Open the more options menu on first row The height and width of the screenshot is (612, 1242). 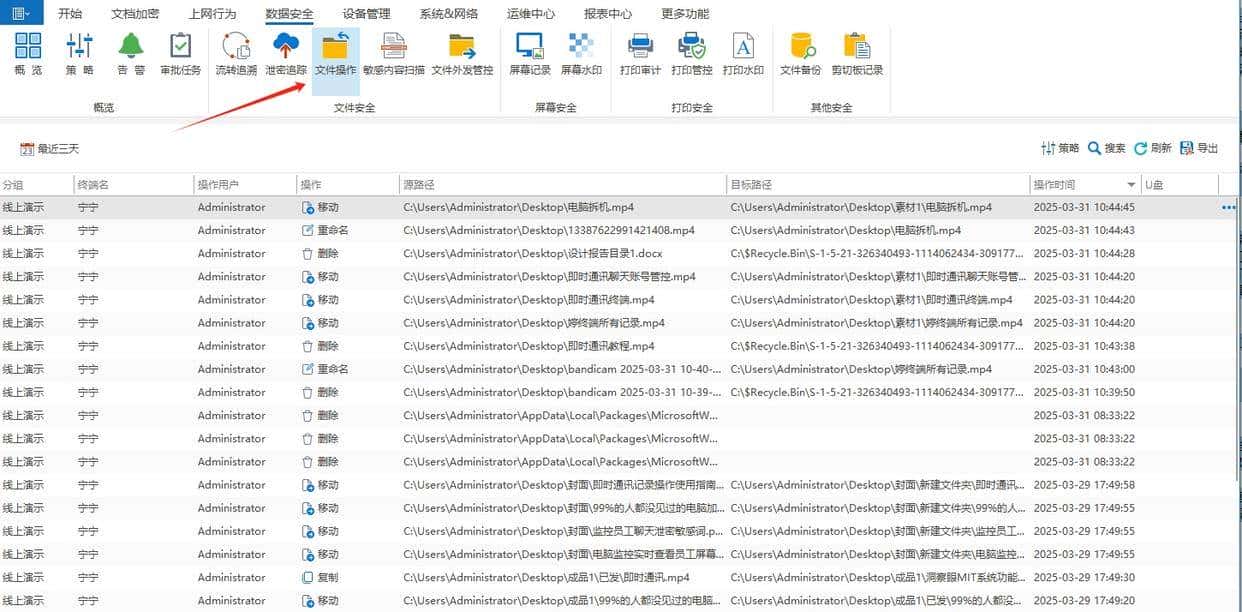pyautogui.click(x=1228, y=207)
